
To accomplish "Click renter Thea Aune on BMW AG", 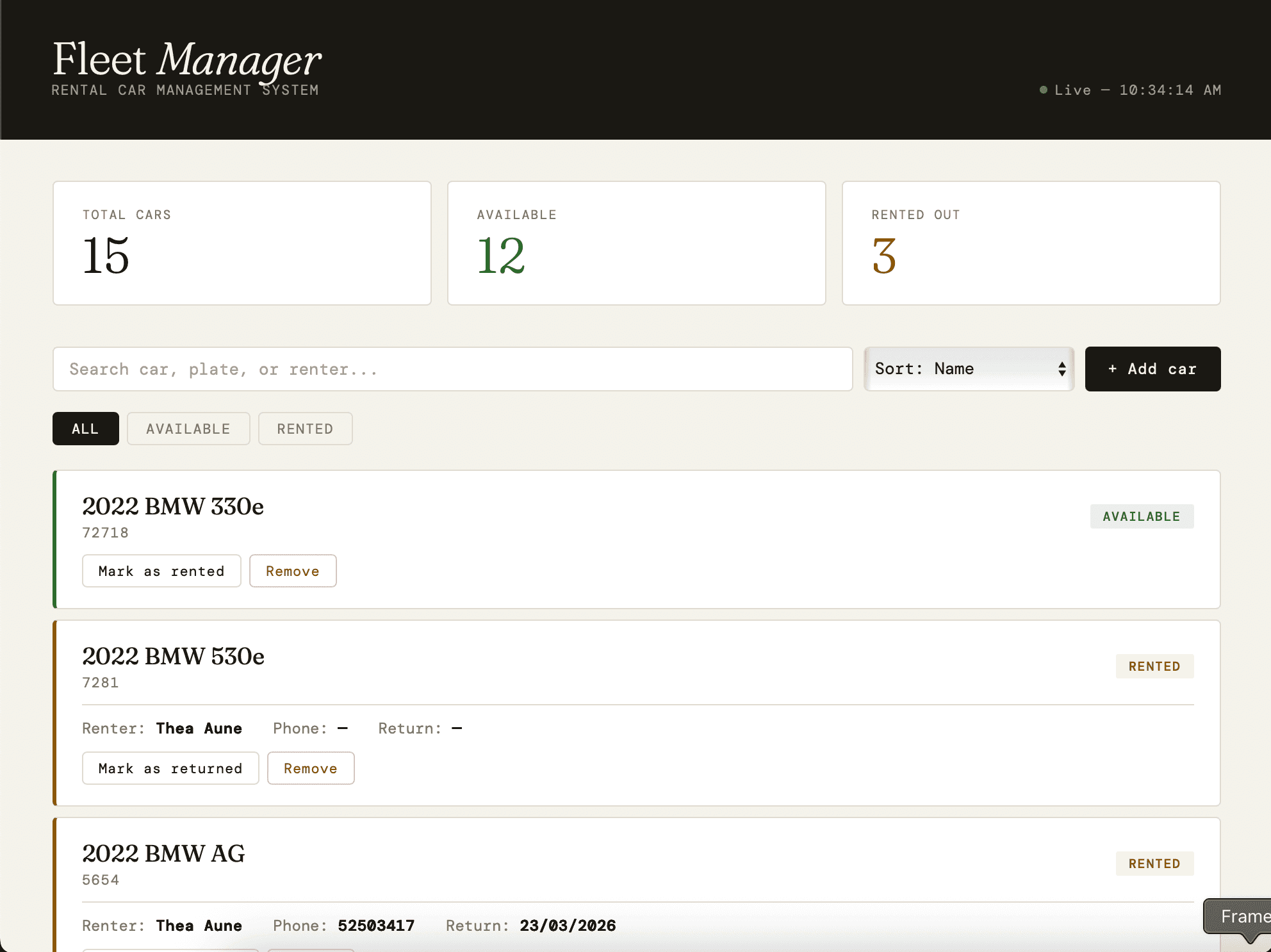I will tap(199, 926).
